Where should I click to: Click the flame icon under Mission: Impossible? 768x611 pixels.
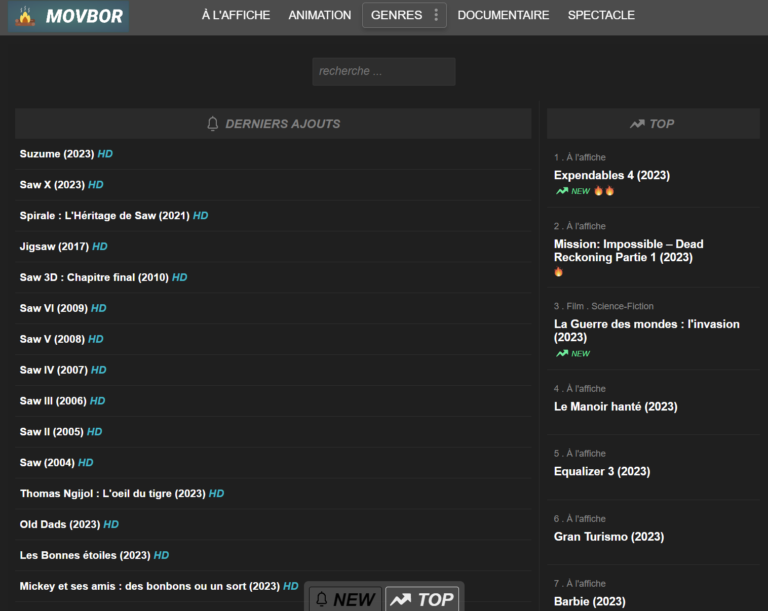point(559,272)
